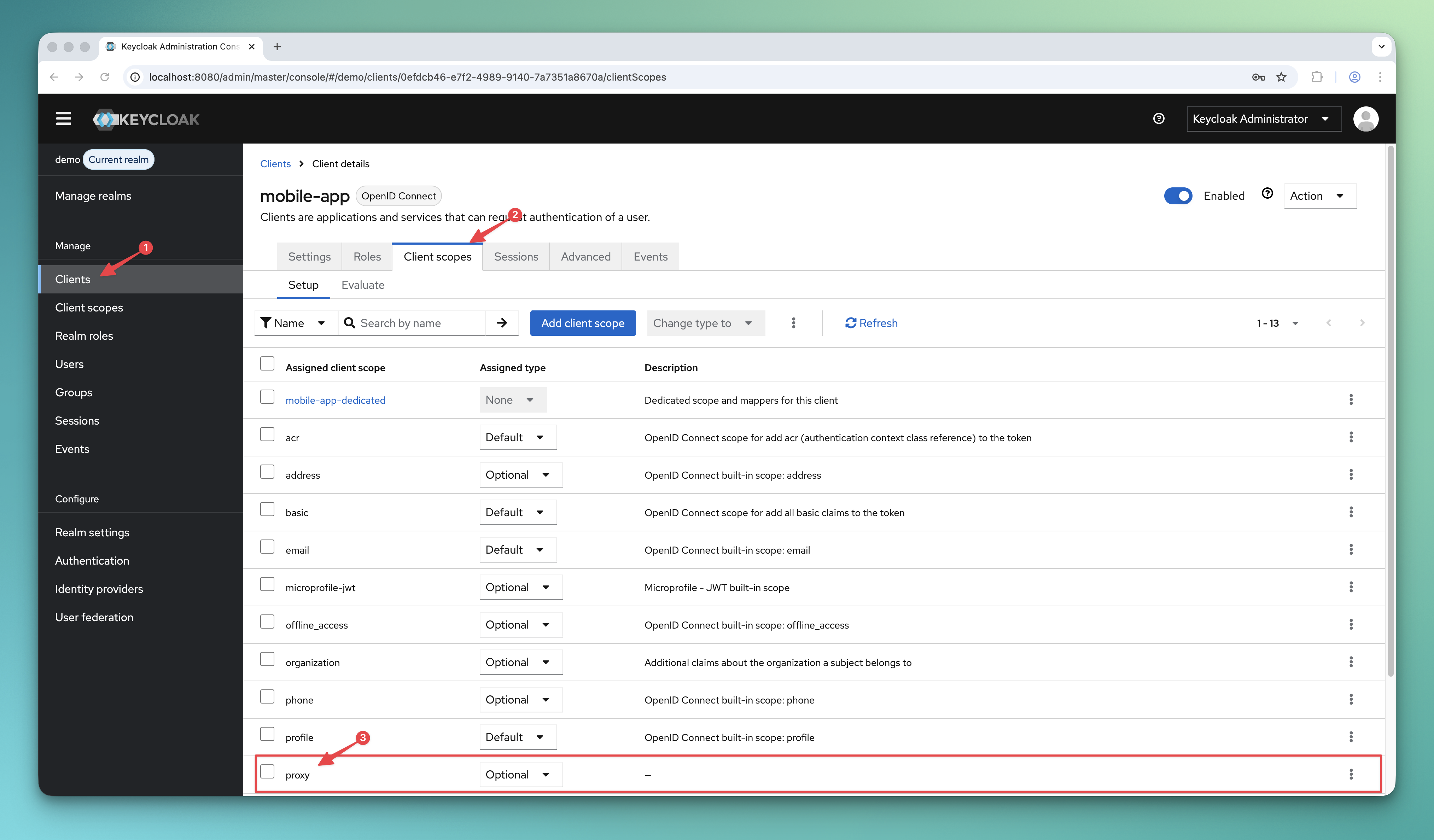Open Users in sidebar
Screen dimensions: 1434x840
coord(69,364)
